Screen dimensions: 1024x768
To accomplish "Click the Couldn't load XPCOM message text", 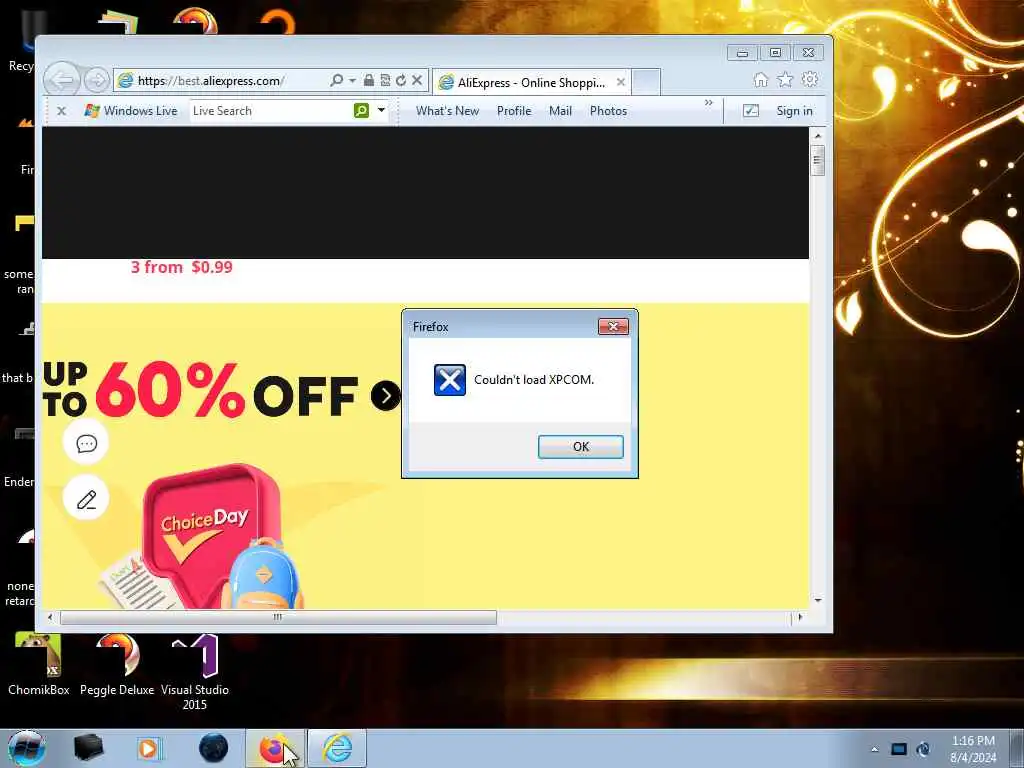I will (534, 380).
